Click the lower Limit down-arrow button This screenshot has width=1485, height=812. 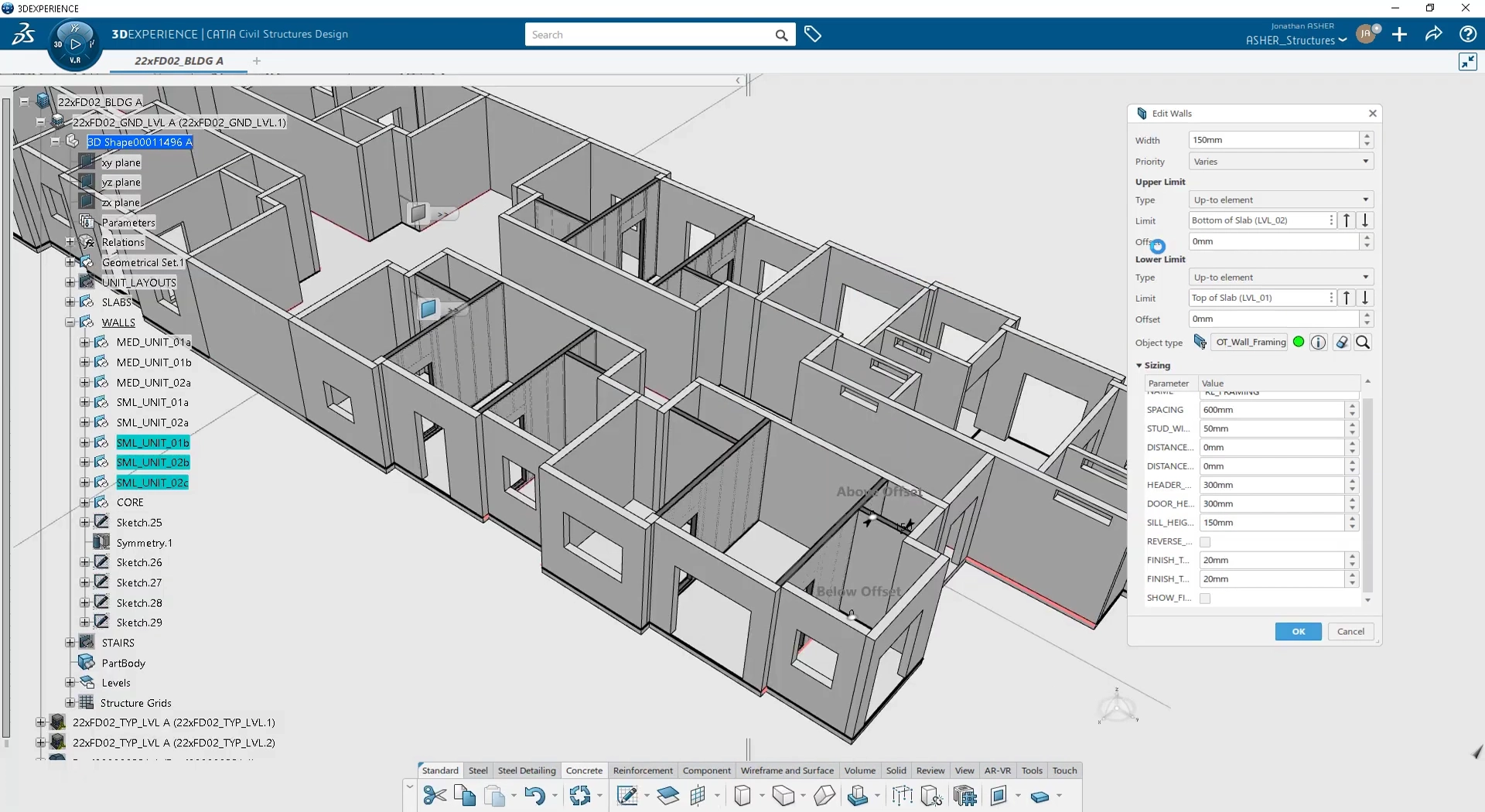(x=1366, y=298)
